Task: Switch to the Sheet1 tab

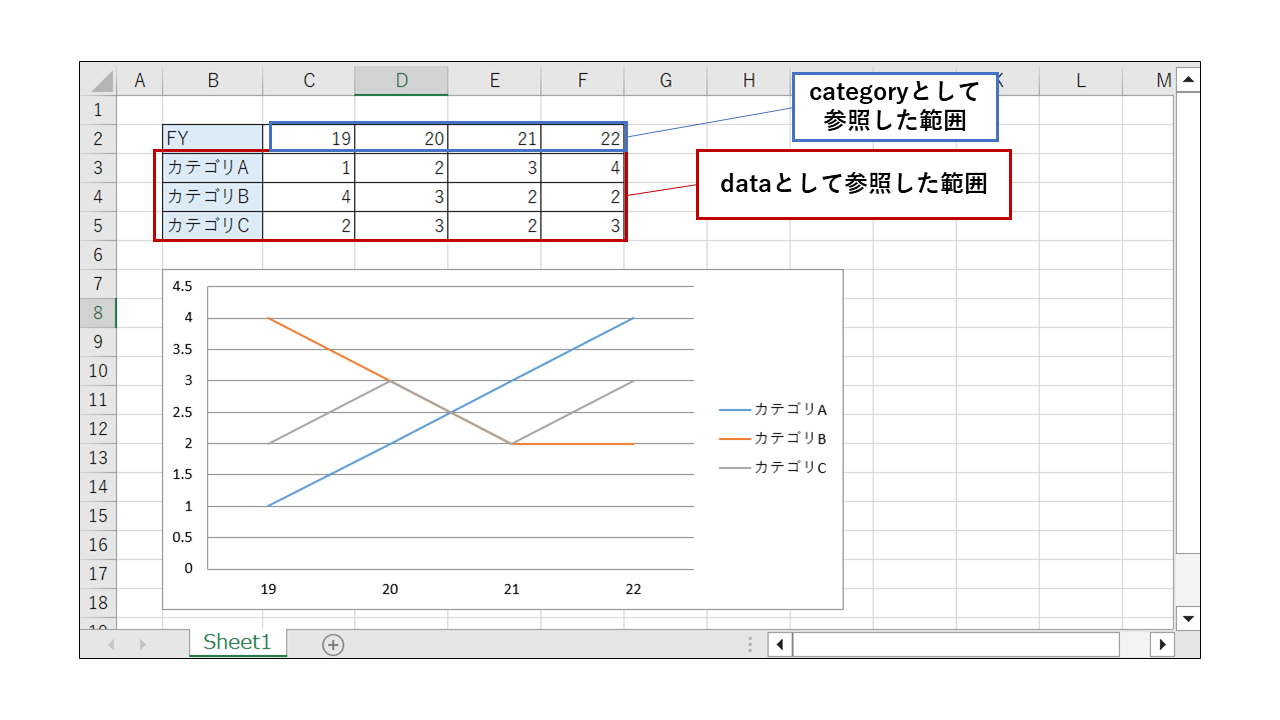Action: 238,644
